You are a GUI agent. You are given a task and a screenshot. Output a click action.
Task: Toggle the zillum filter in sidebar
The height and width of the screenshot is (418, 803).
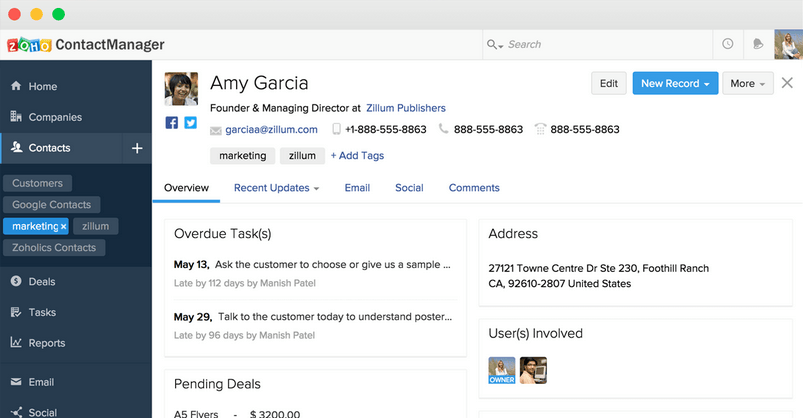[96, 227]
